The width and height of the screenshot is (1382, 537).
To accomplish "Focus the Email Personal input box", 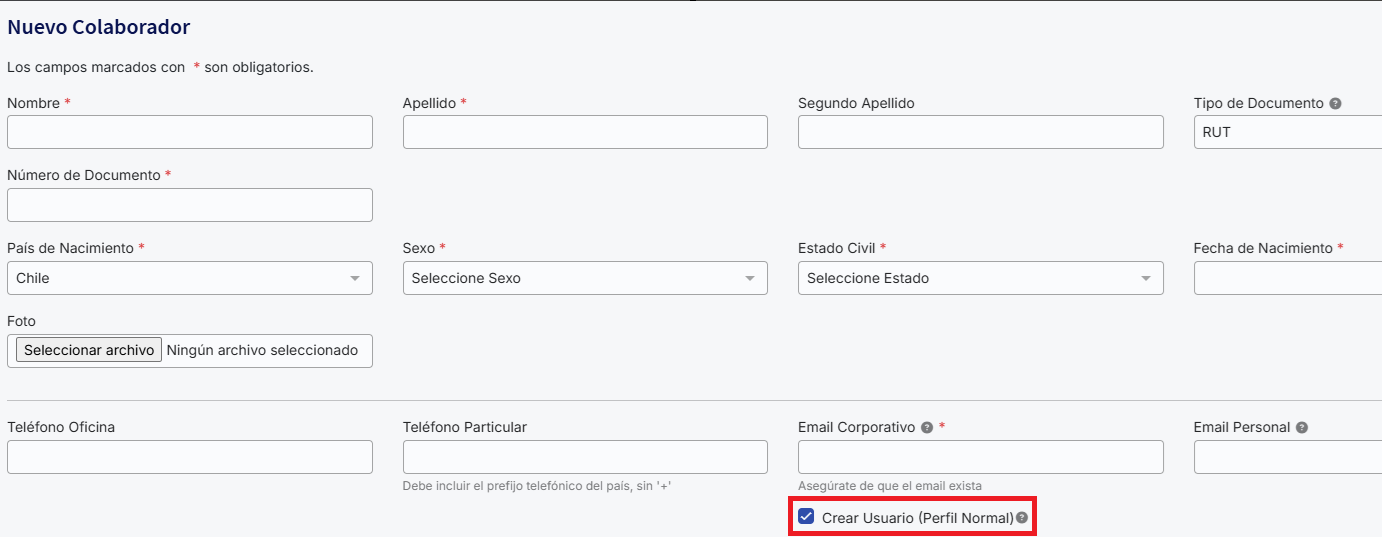I will click(x=1288, y=457).
